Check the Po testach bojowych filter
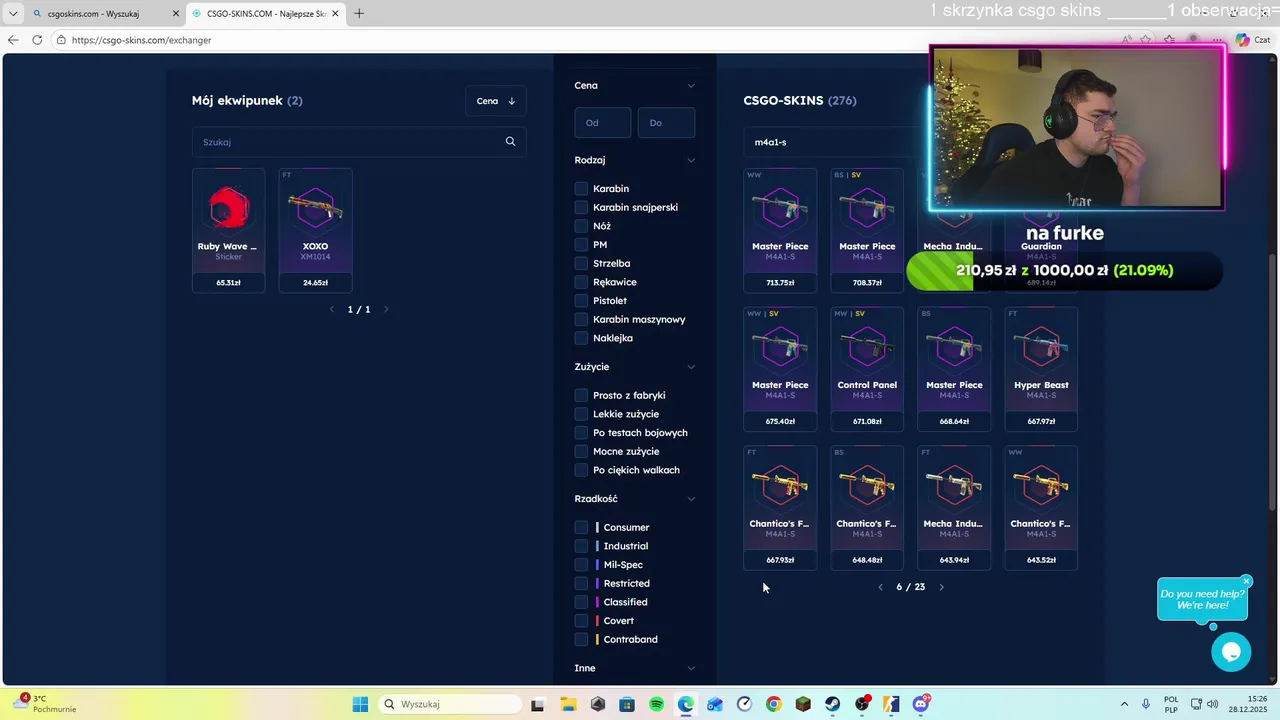 coord(581,432)
